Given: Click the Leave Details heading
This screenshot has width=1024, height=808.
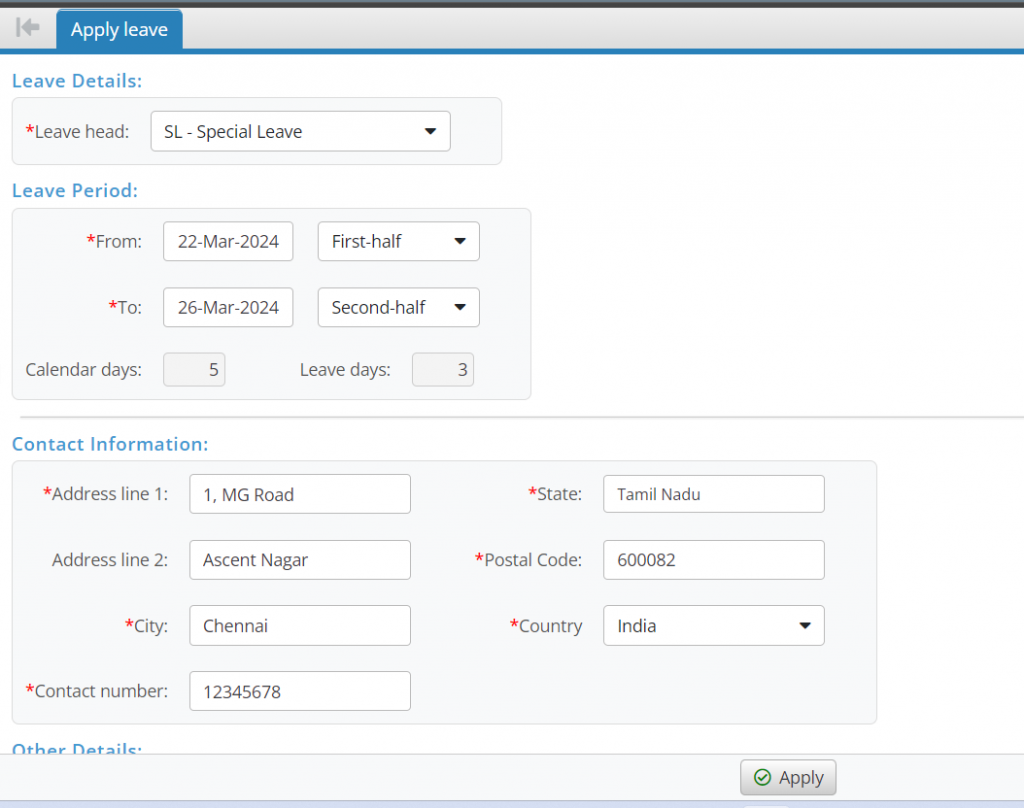Looking at the screenshot, I should click(x=77, y=81).
